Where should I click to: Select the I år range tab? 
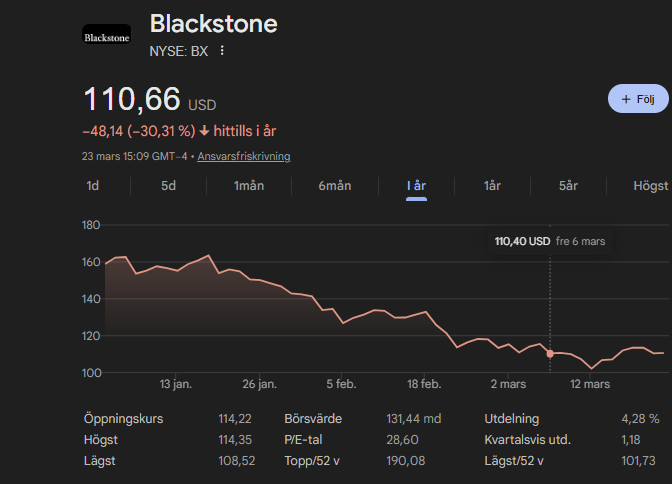pos(416,186)
